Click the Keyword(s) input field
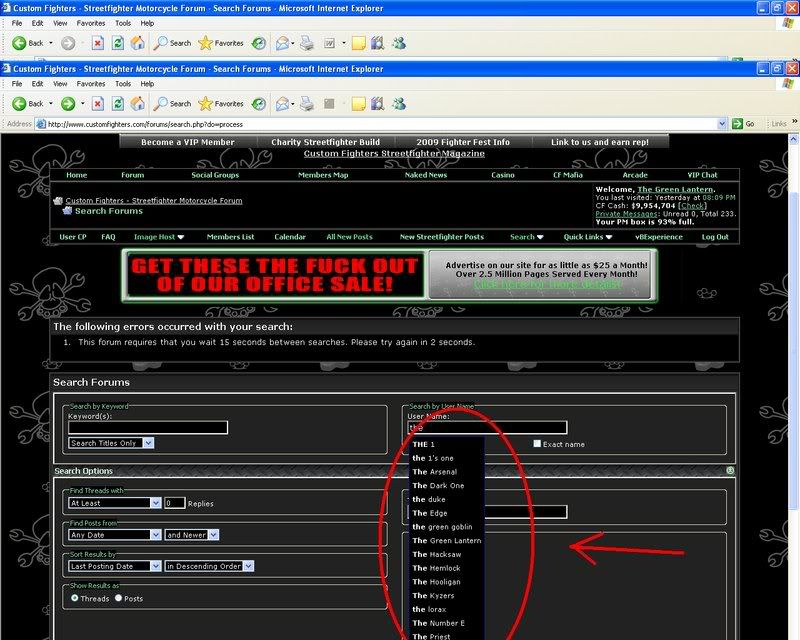800x640 pixels. 148,428
